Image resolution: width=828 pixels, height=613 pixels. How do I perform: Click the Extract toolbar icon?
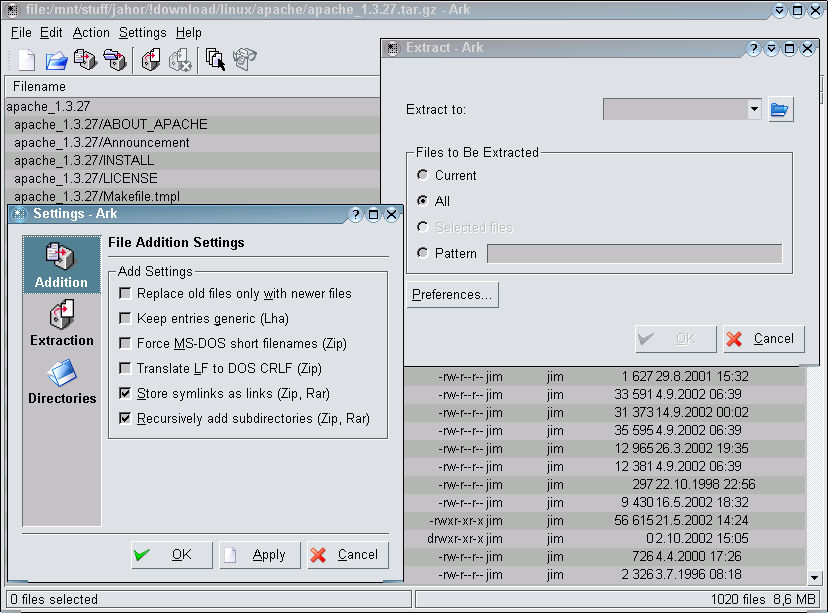coord(150,60)
